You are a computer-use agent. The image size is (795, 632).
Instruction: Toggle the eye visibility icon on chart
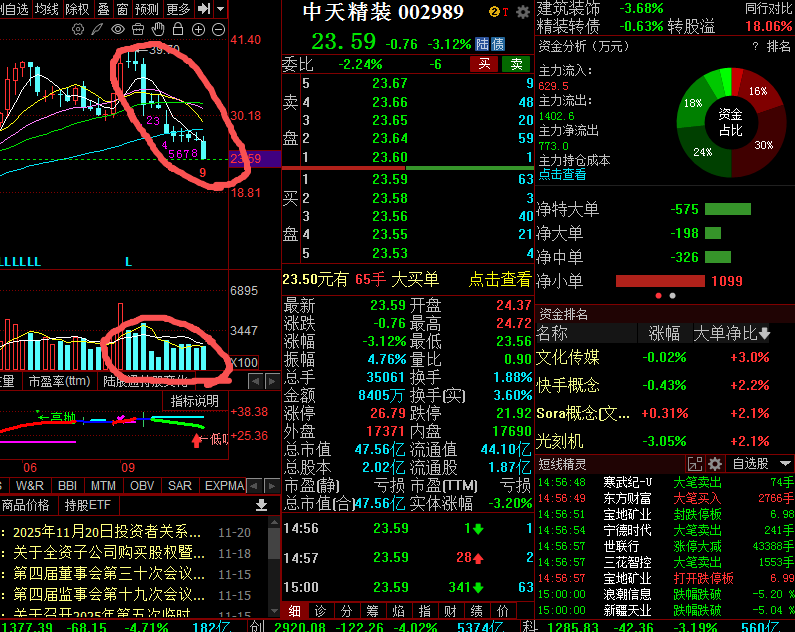[118, 29]
